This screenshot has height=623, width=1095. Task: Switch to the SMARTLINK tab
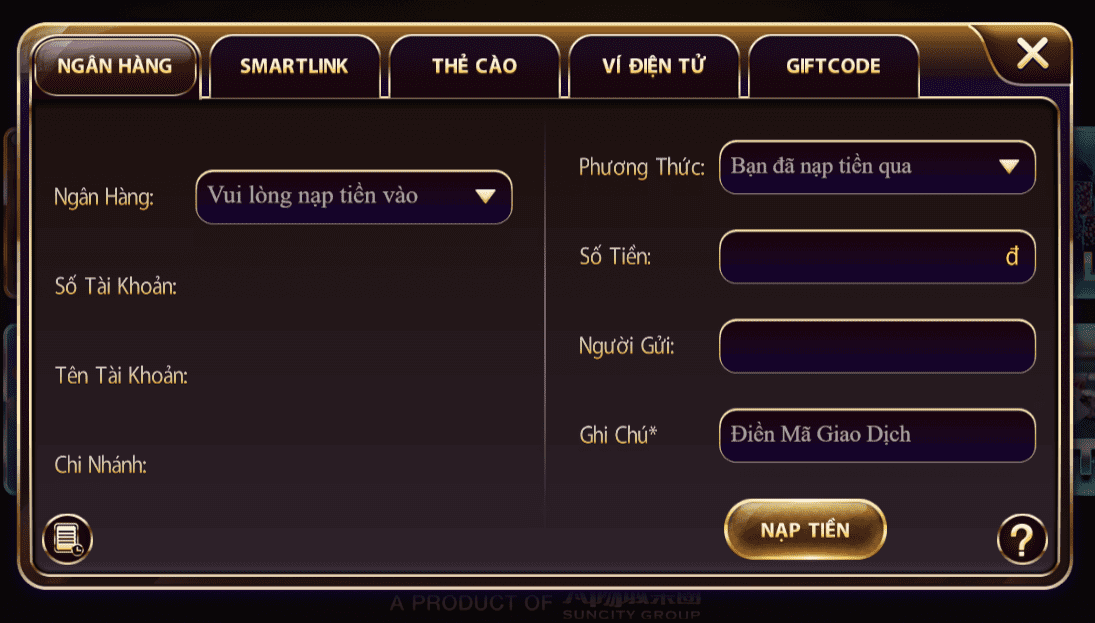point(294,65)
